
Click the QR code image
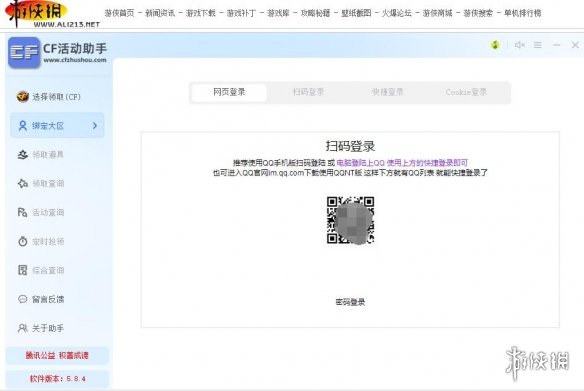[x=350, y=220]
